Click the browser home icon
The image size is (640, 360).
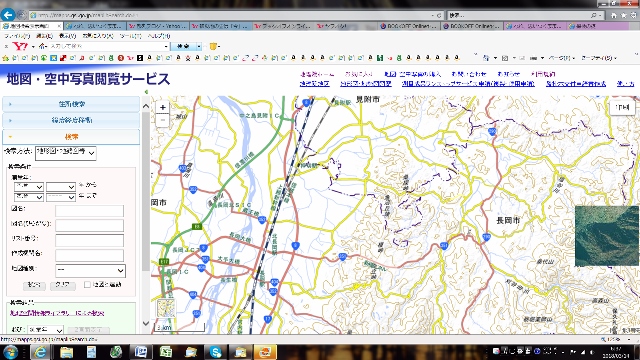pos(614,16)
